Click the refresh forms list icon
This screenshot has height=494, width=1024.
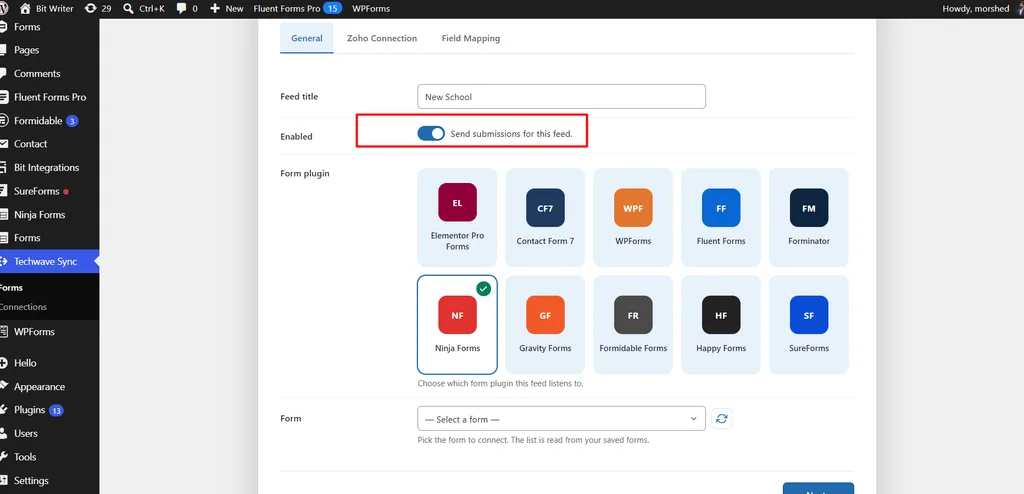coord(722,419)
